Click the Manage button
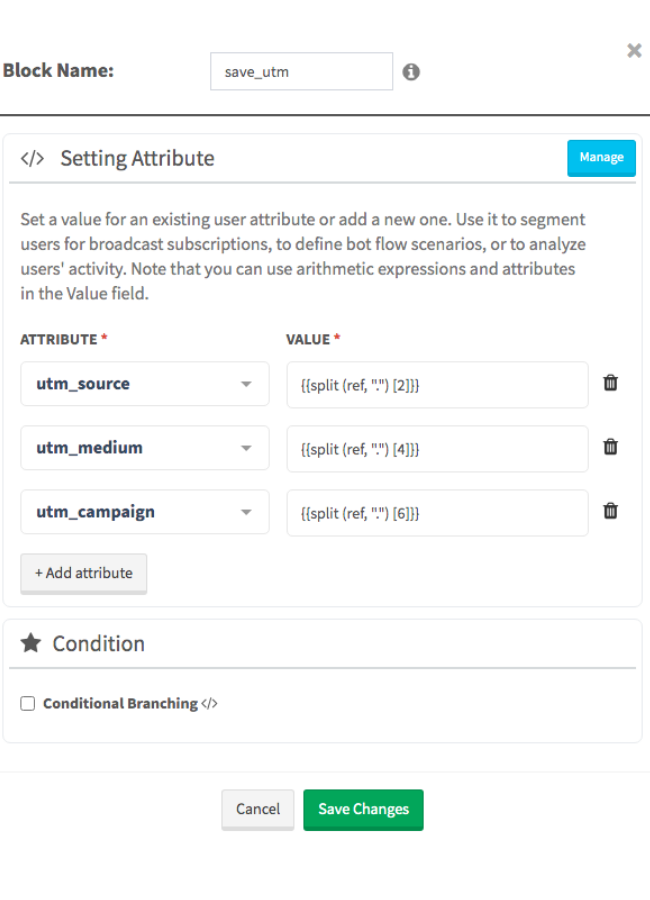The height and width of the screenshot is (900, 650). coord(601,158)
